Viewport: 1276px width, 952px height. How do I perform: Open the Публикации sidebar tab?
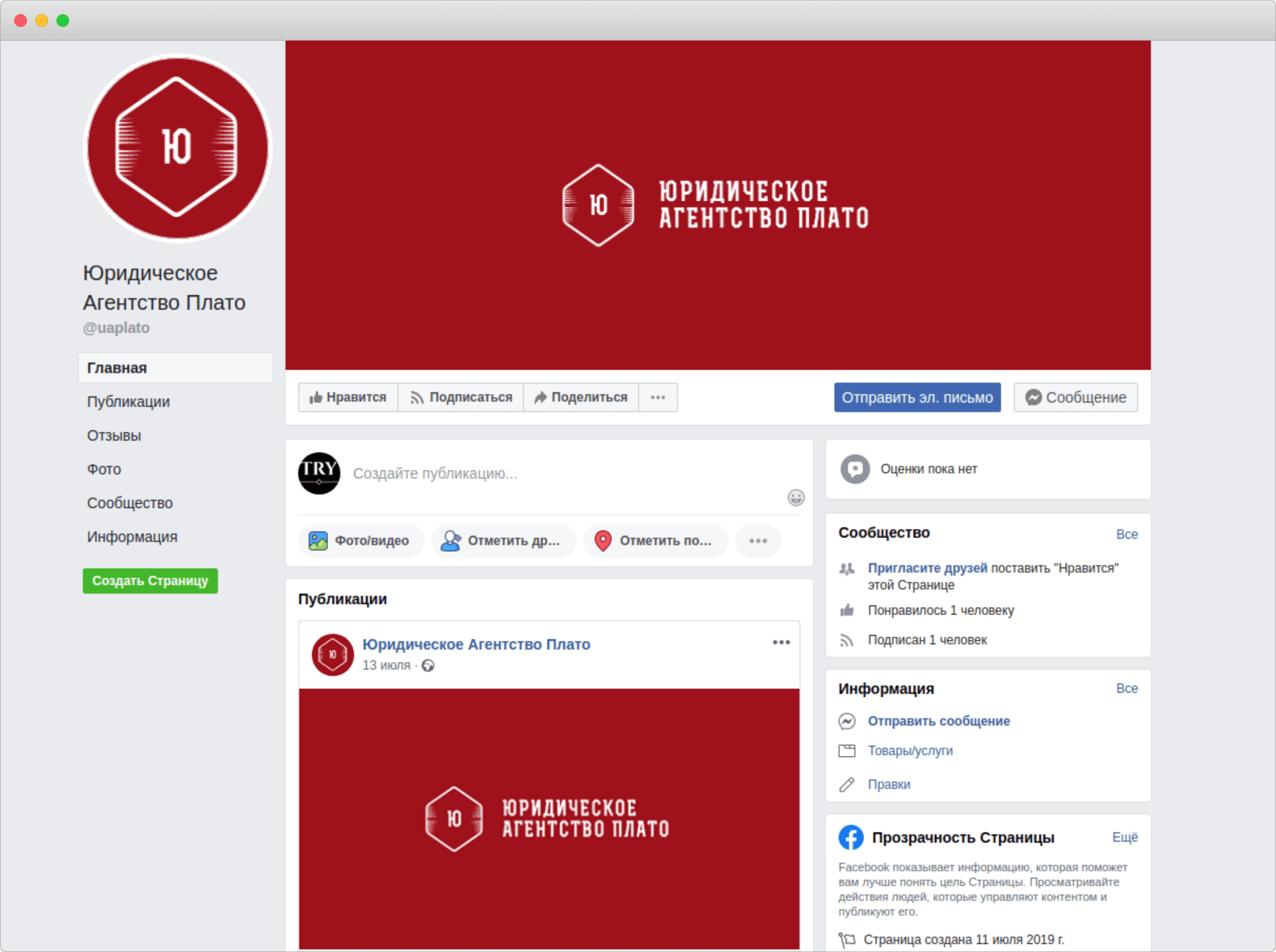pyautogui.click(x=128, y=402)
